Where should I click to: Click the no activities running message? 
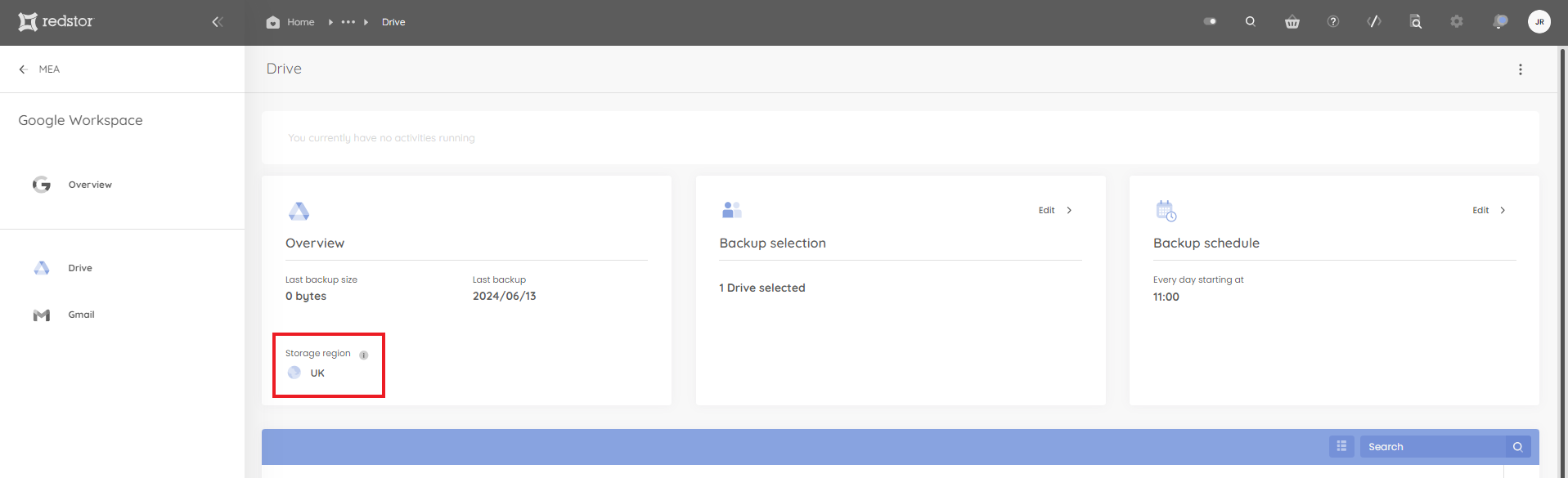(x=381, y=138)
